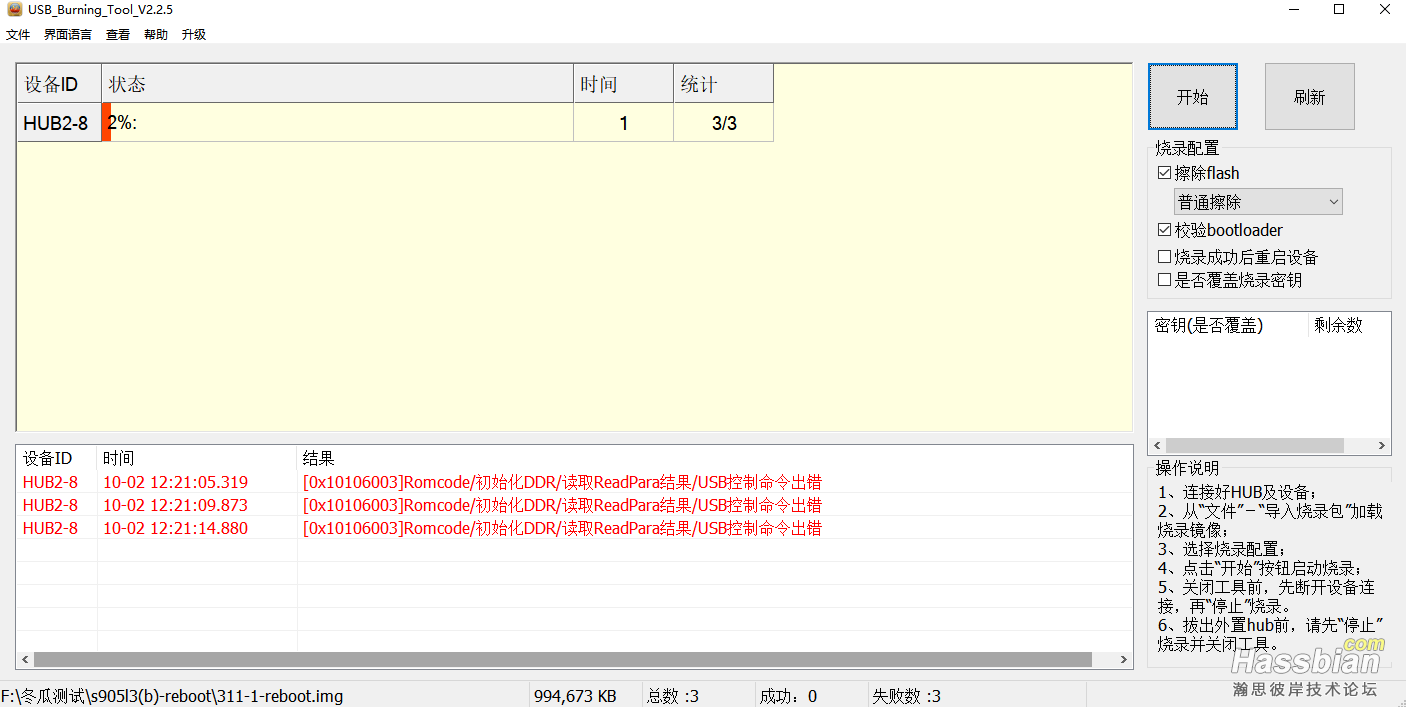Click the orange progress bar for HUB2-8
Viewport: 1406px width, 707px height.
[106, 123]
